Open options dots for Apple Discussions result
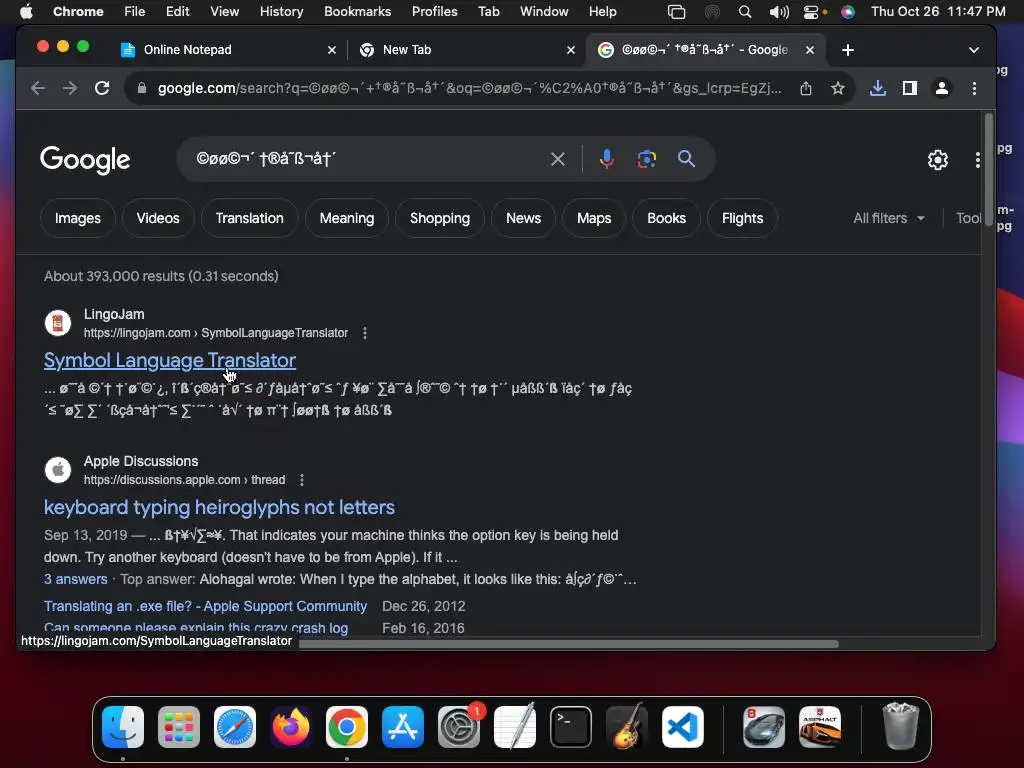 pyautogui.click(x=302, y=480)
